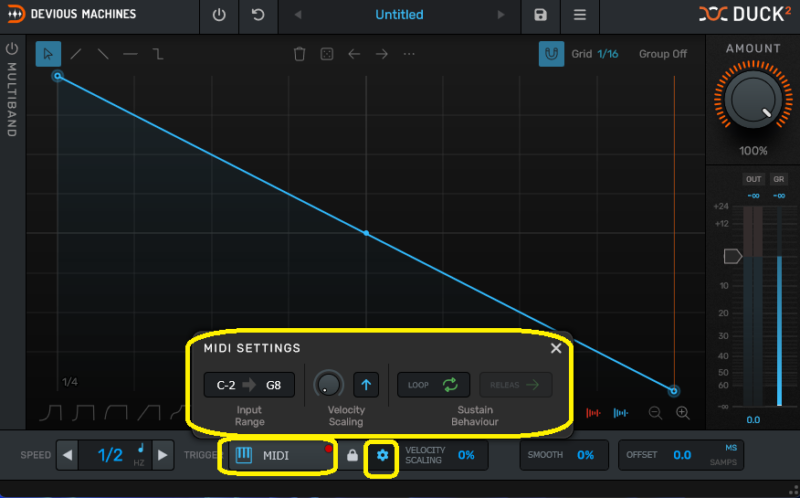Click the undo arrow icon
The image size is (800, 498).
coord(259,15)
